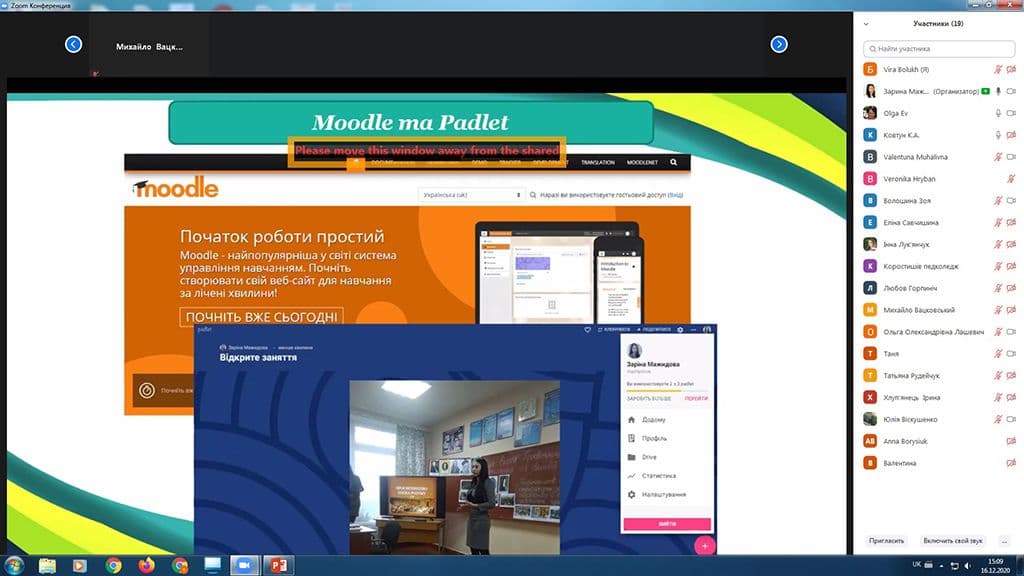The image size is (1024, 576).
Task: Select participant Хлуп'янець Ірина
Action: pyautogui.click(x=938, y=397)
